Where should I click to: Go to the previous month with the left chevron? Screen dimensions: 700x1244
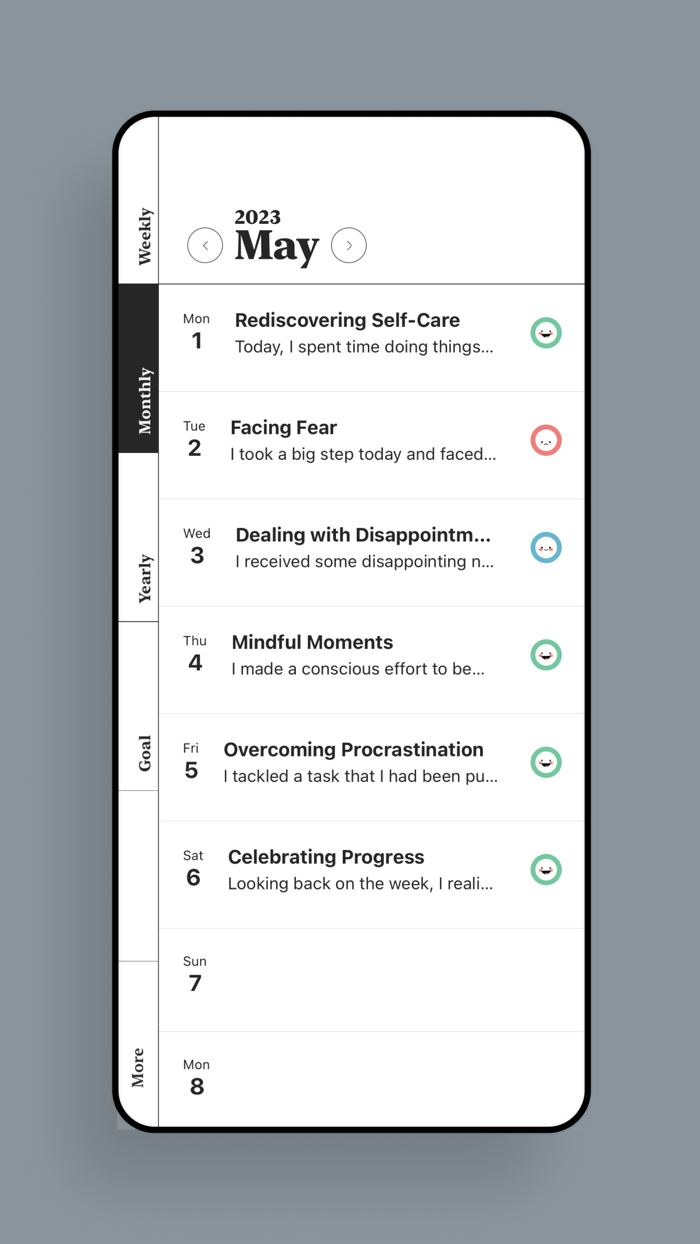coord(205,245)
